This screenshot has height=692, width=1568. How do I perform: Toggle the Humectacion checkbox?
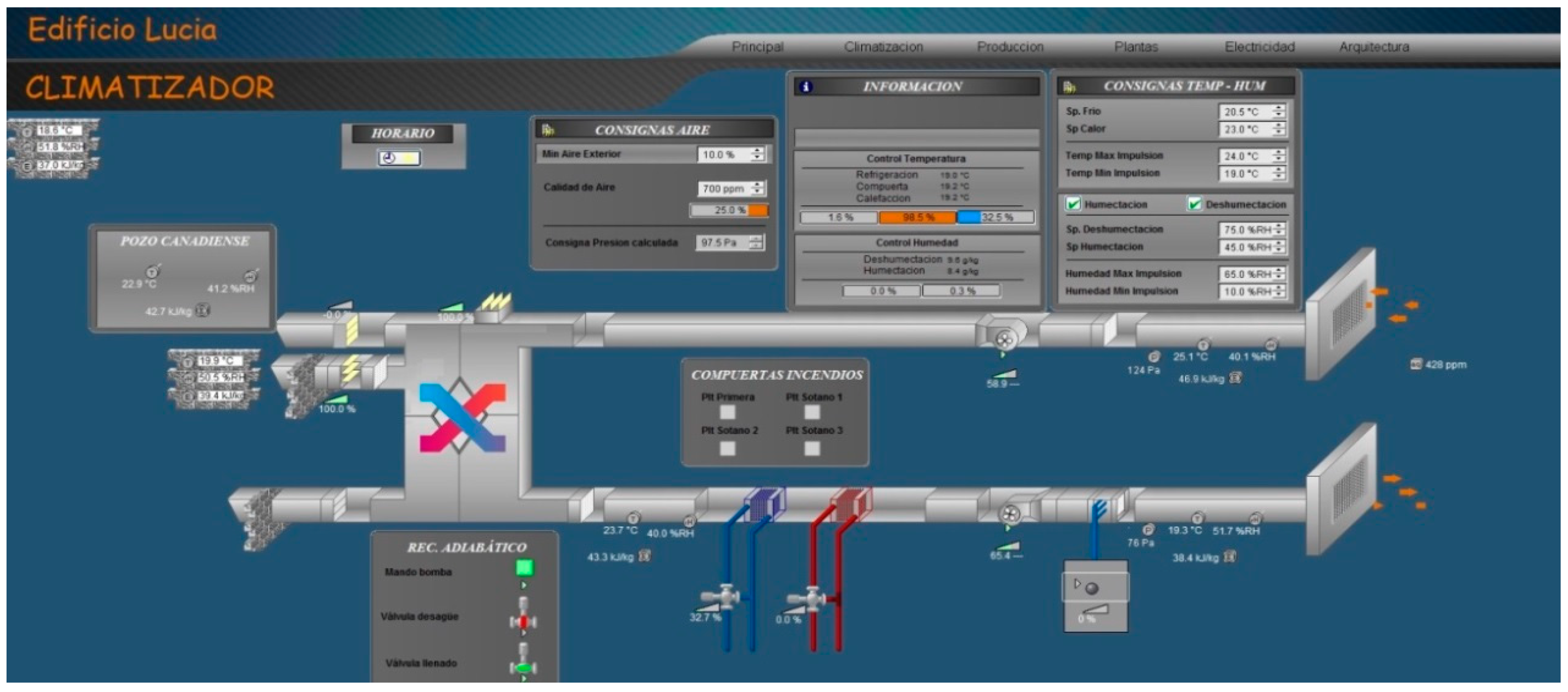coord(1073,204)
